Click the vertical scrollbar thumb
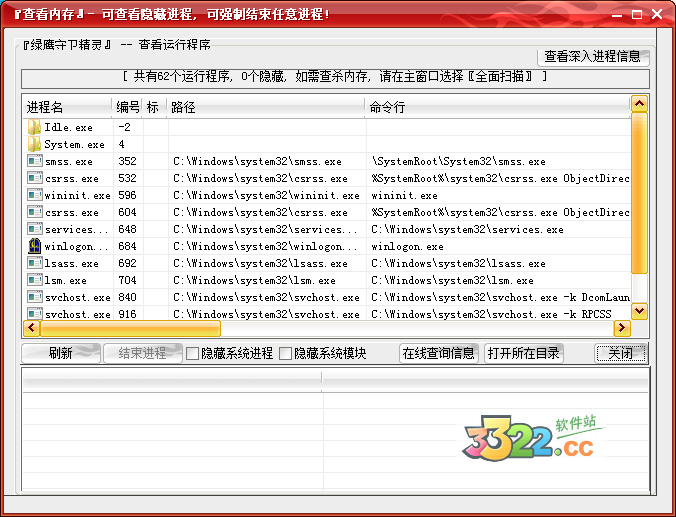This screenshot has width=676, height=517. pos(639,193)
